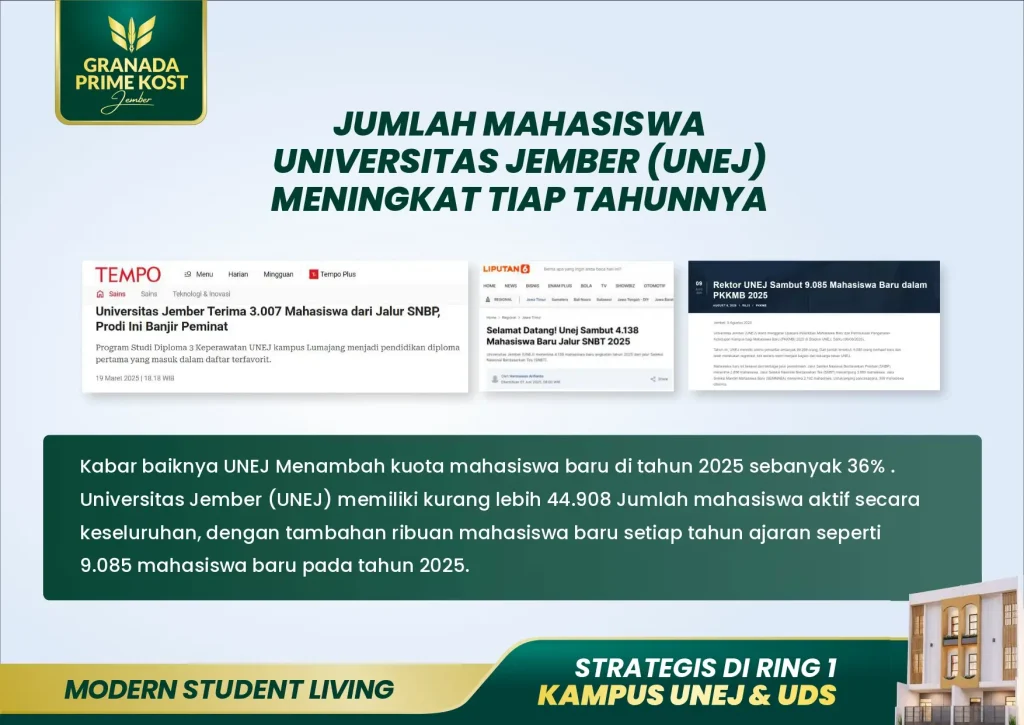Viewport: 1024px width, 725px height.
Task: Select the BOLA menu on Liputan6
Action: click(x=586, y=285)
